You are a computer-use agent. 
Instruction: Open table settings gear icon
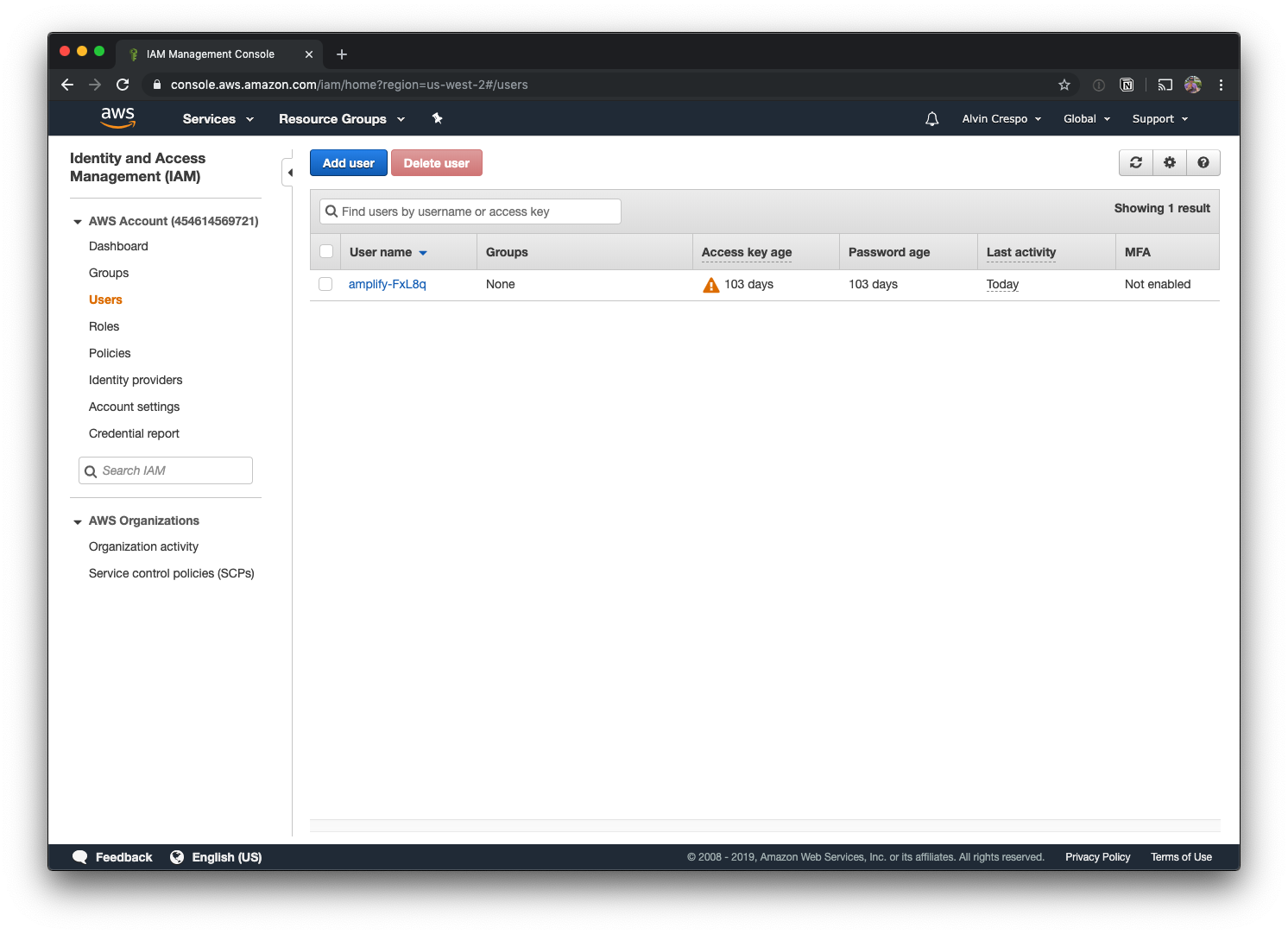click(1170, 163)
